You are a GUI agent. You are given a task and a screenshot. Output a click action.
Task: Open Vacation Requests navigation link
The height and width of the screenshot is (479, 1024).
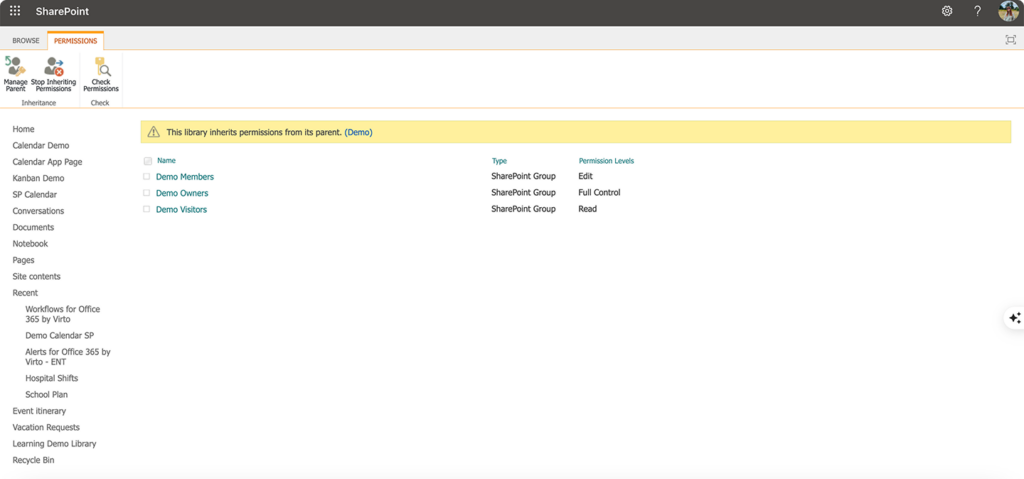[x=46, y=427]
